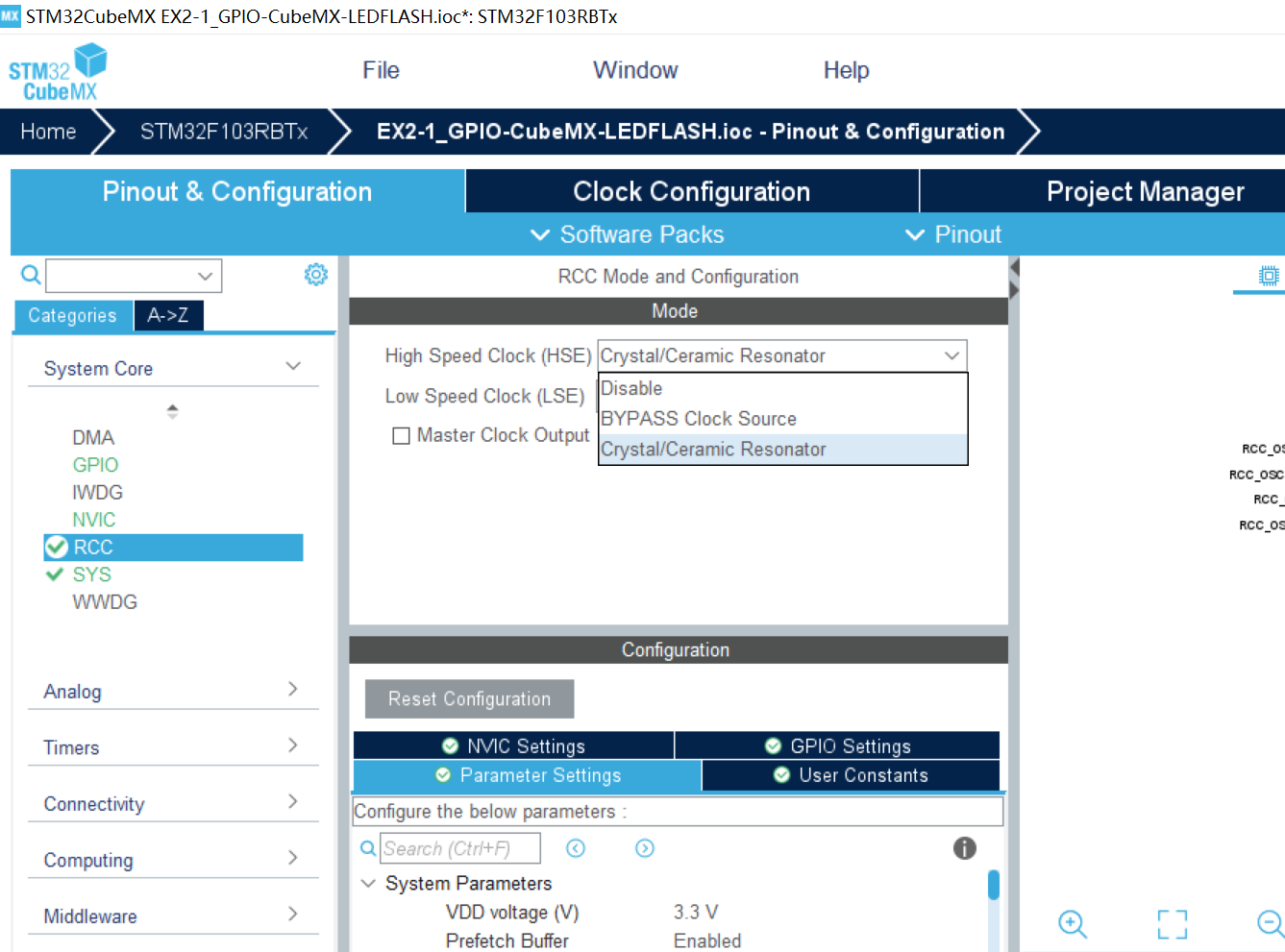This screenshot has height=952, width=1285.
Task: Click the EX2-1_GPIO-CubeMX-LEDFLASH.ioc breadcrumb
Action: [x=690, y=132]
